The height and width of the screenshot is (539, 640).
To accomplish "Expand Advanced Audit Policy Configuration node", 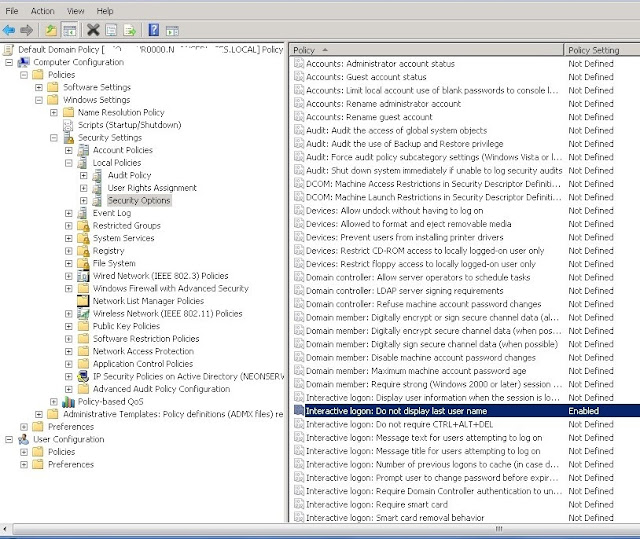I will tap(69, 389).
